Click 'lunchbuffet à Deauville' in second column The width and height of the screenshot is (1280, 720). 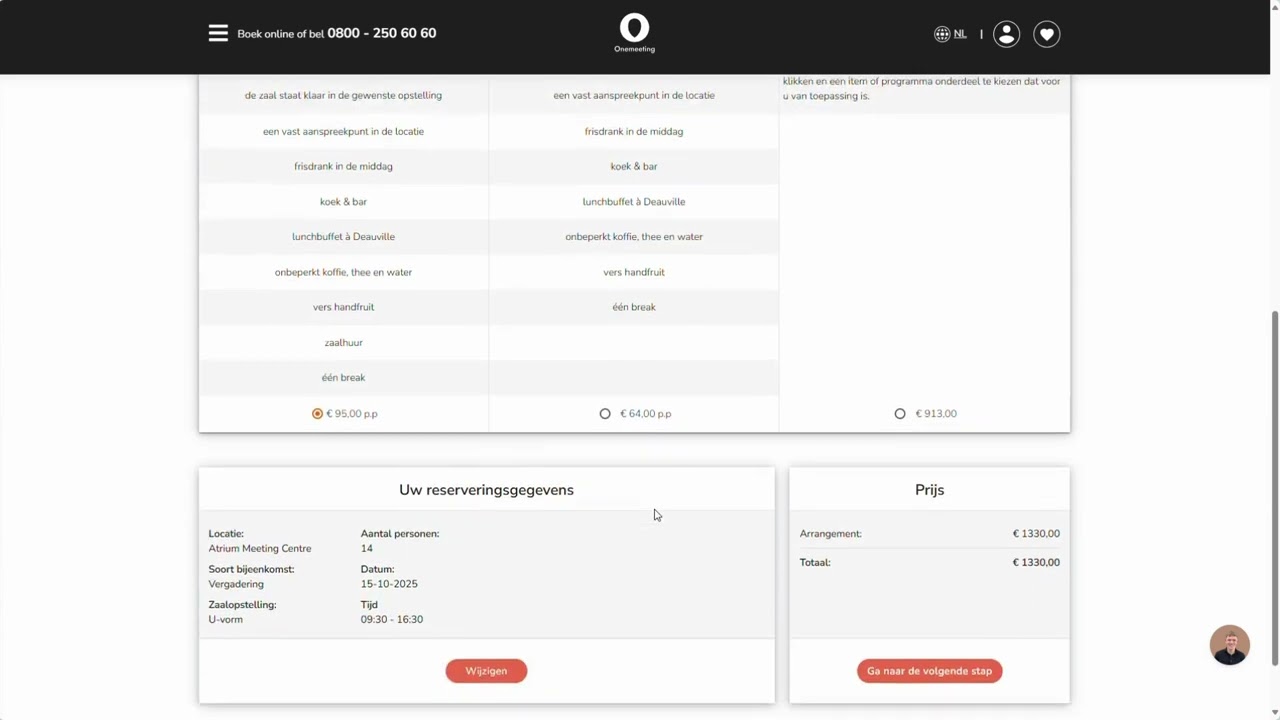634,202
